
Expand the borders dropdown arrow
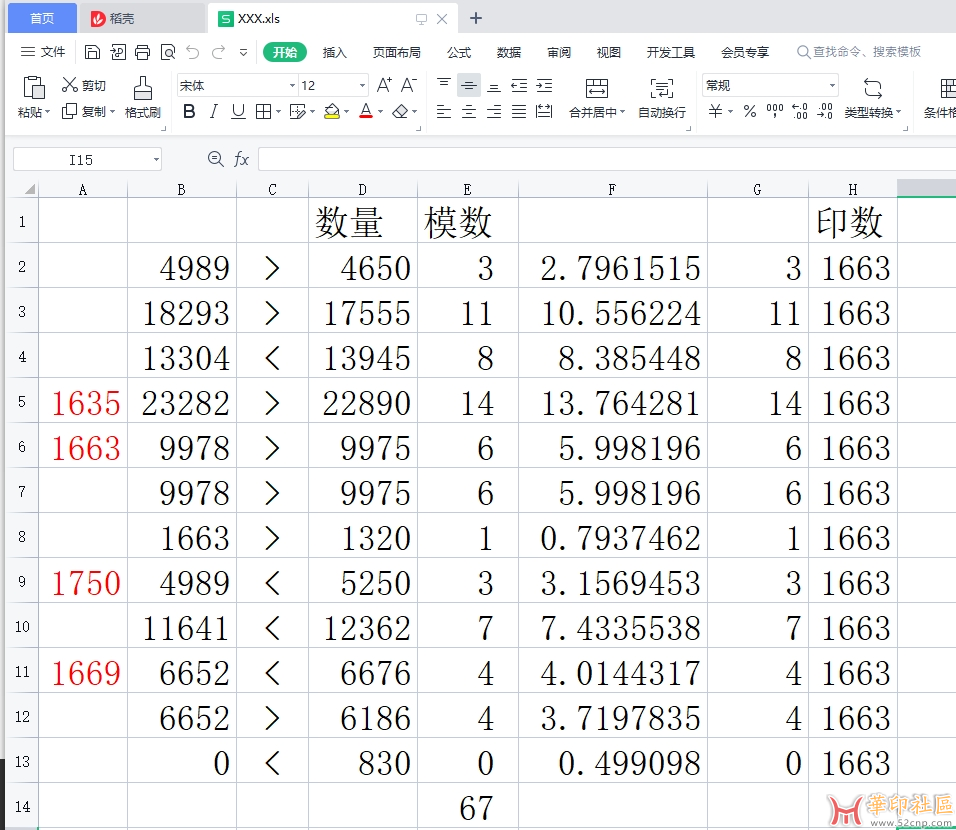[x=278, y=112]
